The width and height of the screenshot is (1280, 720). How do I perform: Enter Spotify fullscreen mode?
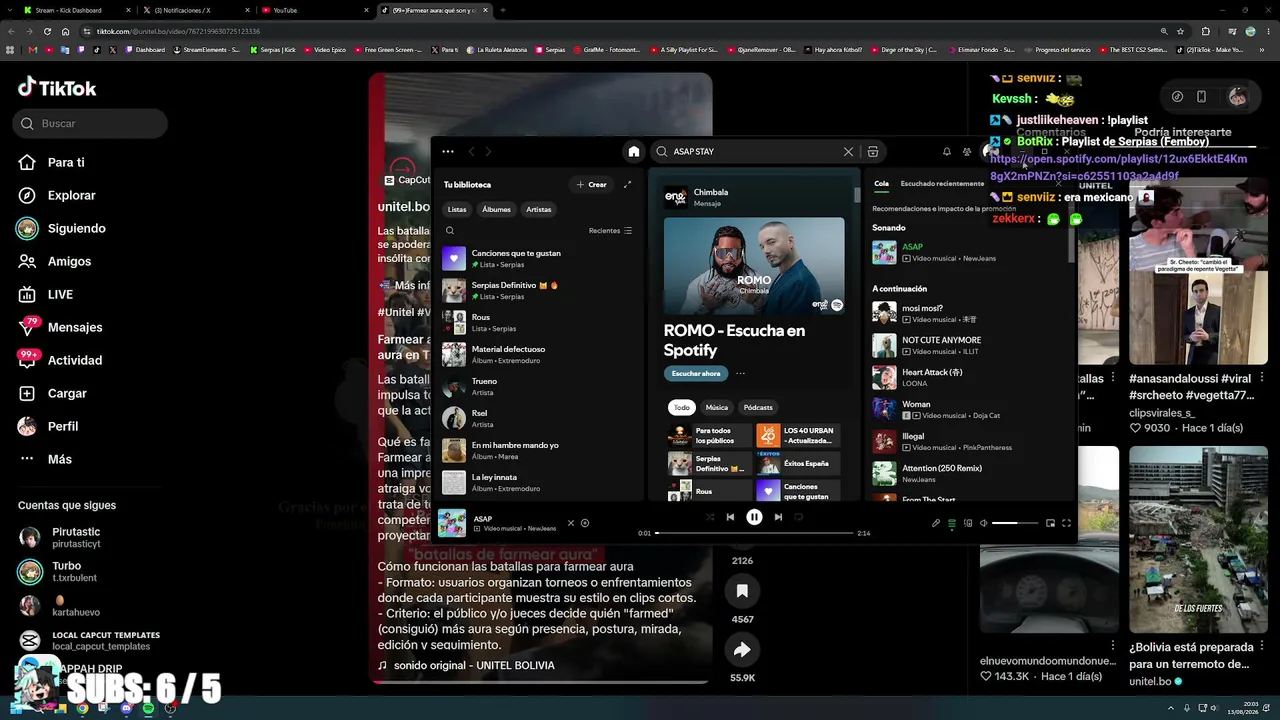click(1066, 523)
